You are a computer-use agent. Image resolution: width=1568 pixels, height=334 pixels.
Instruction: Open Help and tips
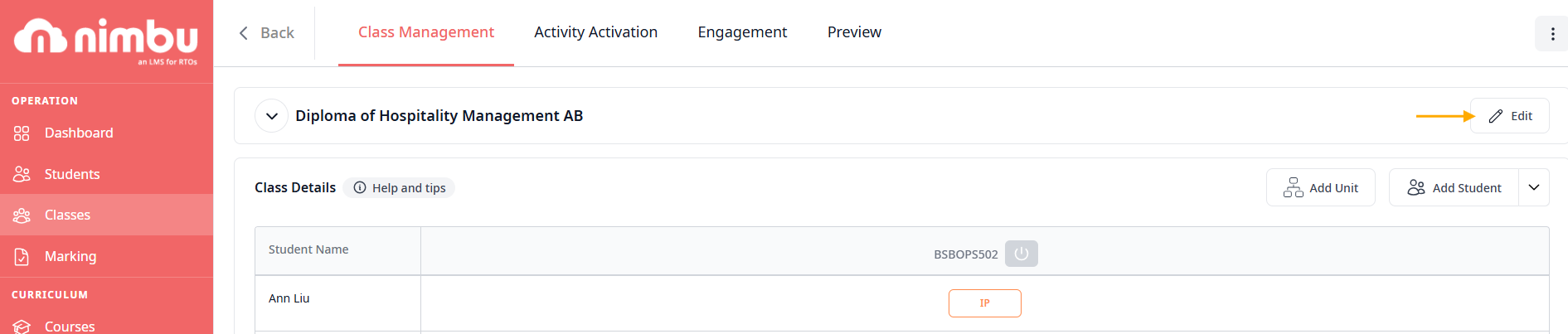pyautogui.click(x=399, y=188)
